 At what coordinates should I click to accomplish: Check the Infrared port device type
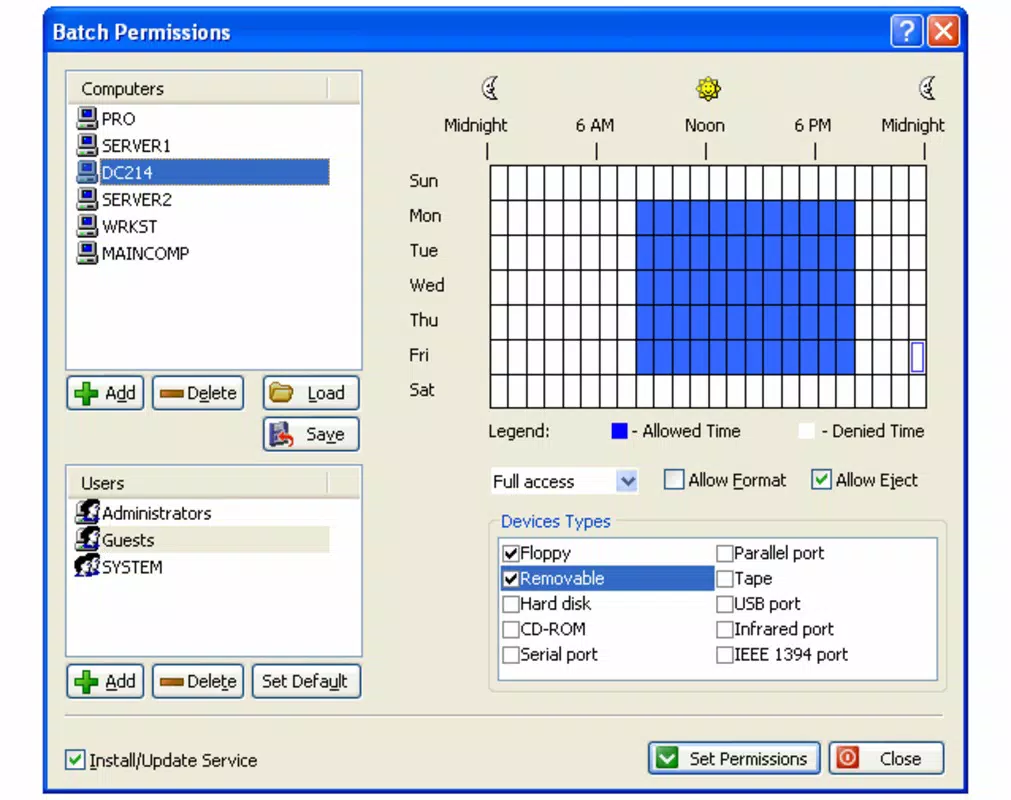[725, 629]
